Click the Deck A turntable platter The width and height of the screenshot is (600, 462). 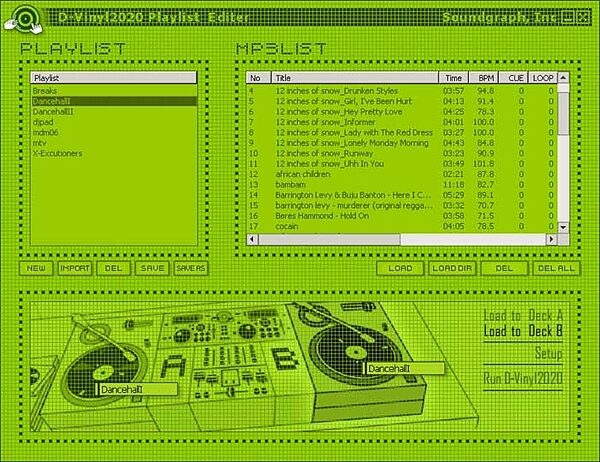click(102, 375)
